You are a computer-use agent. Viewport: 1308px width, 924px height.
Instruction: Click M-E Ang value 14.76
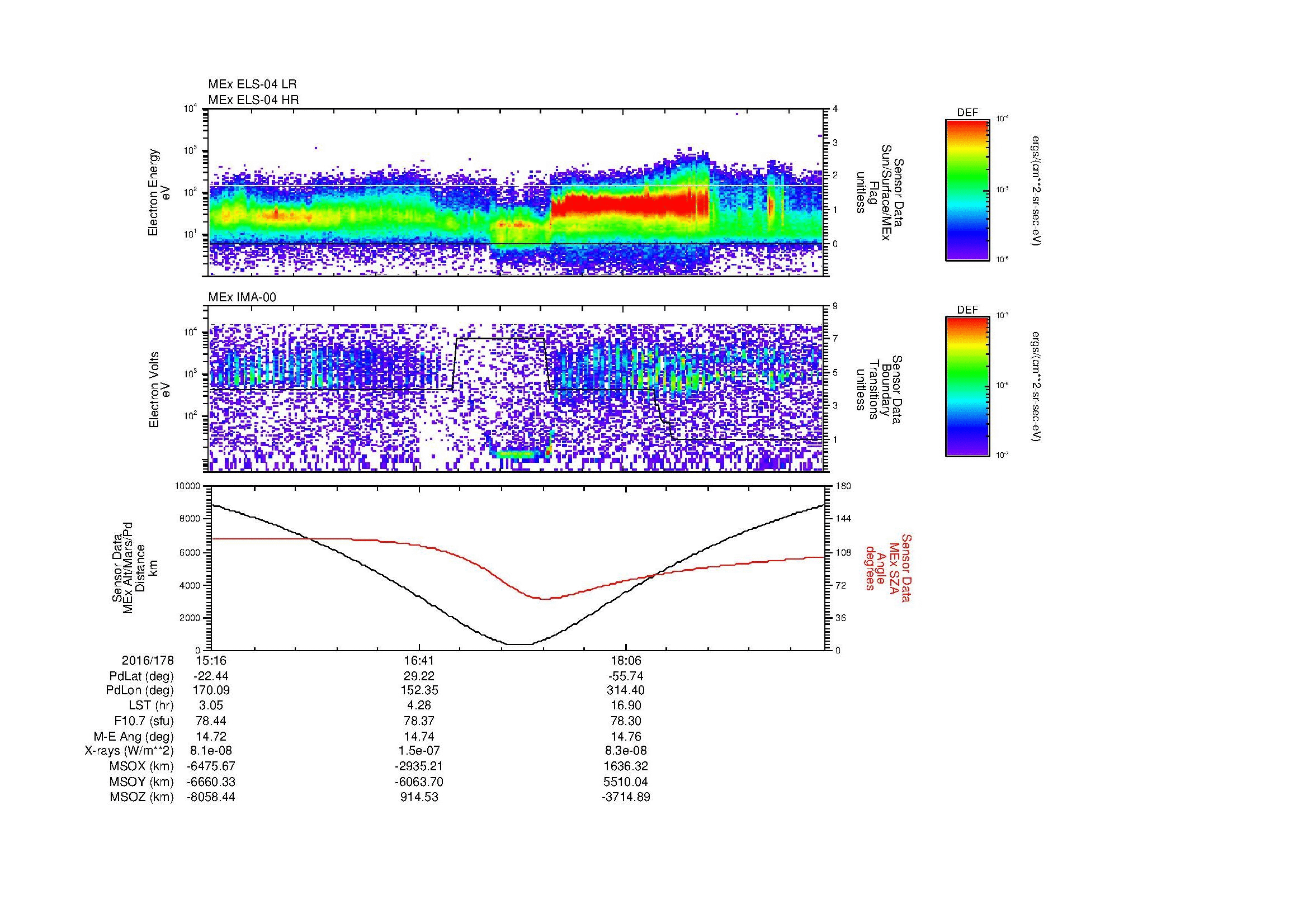click(x=626, y=737)
